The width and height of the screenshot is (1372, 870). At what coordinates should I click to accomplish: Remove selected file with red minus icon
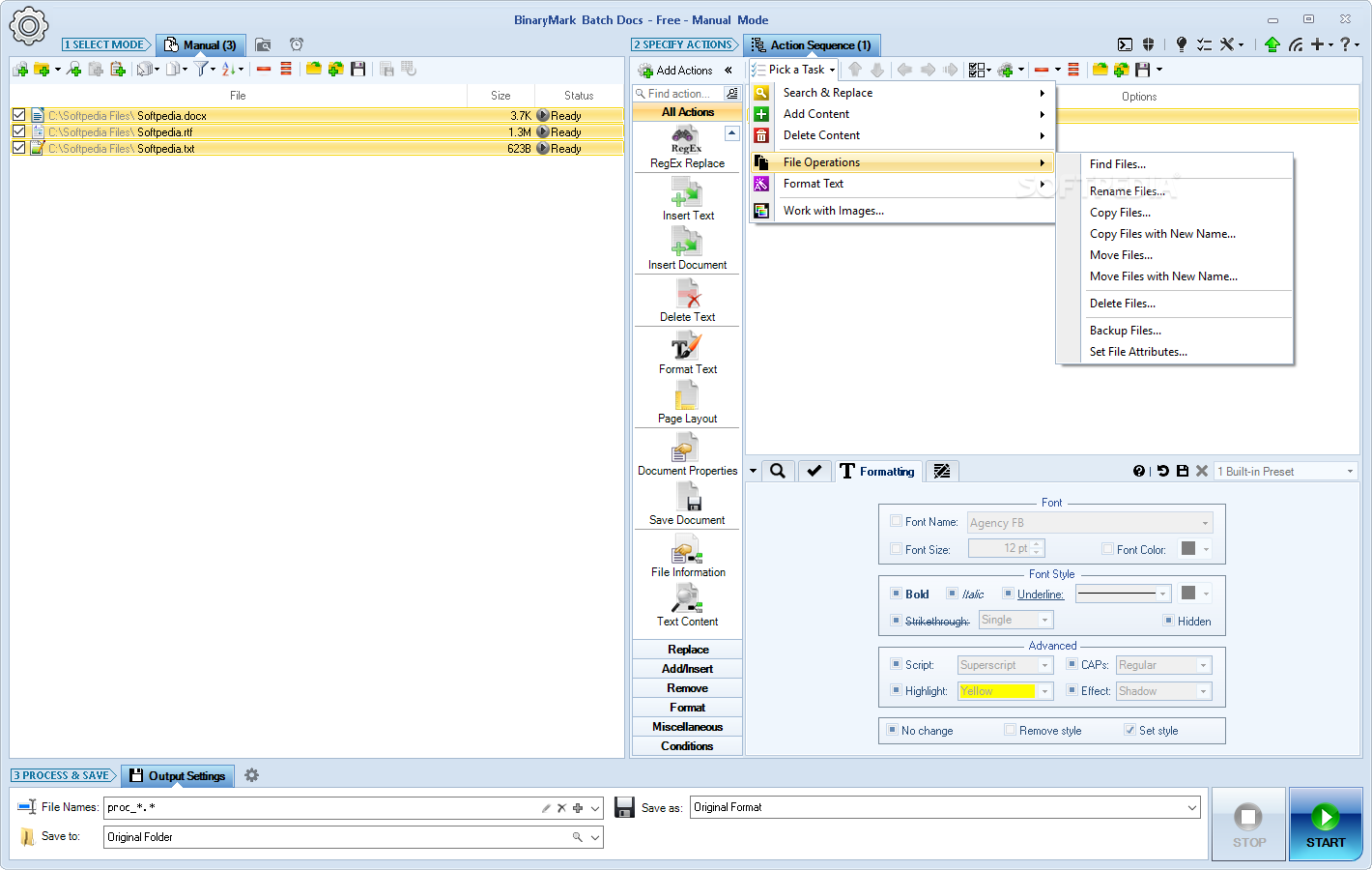263,70
